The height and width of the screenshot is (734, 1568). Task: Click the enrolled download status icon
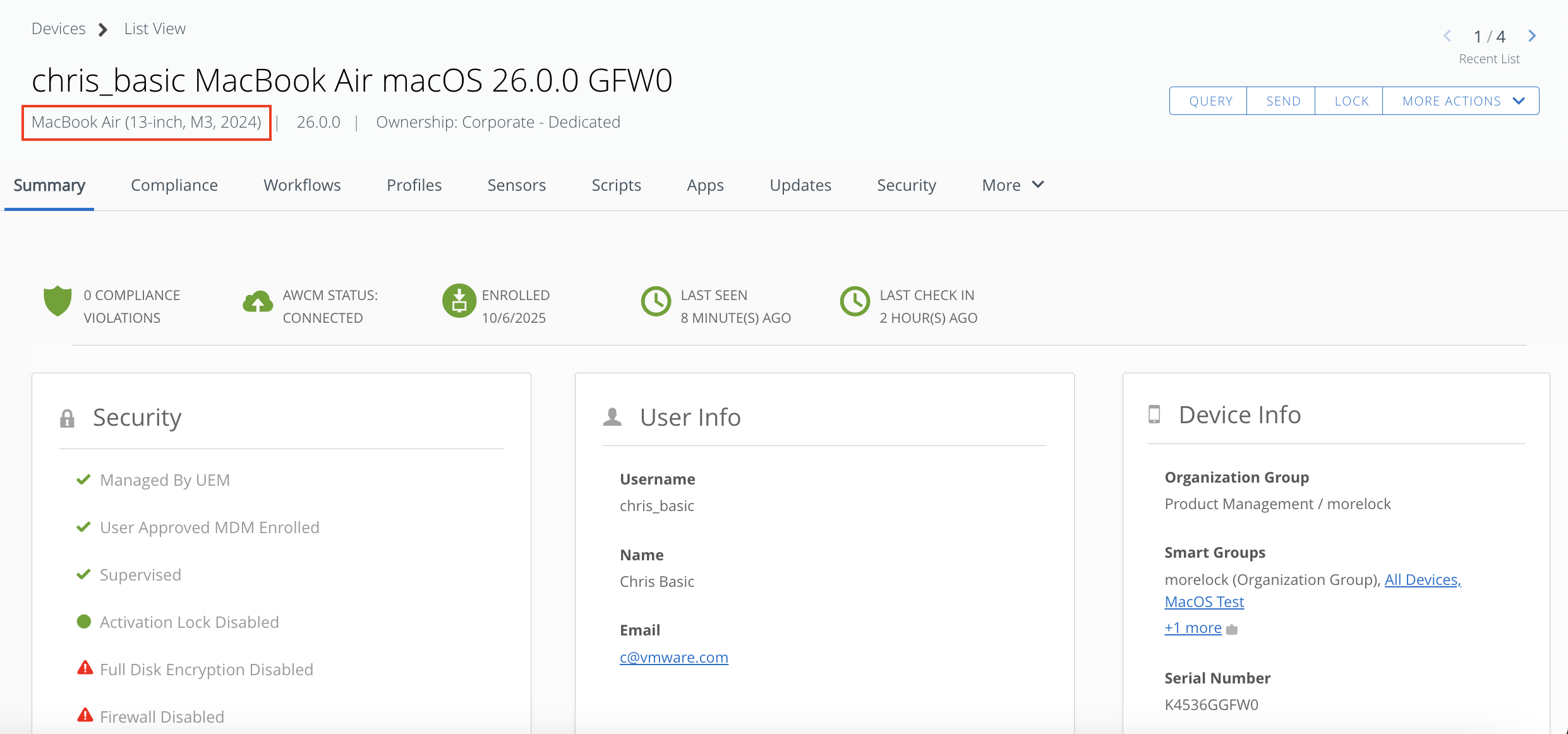point(459,301)
